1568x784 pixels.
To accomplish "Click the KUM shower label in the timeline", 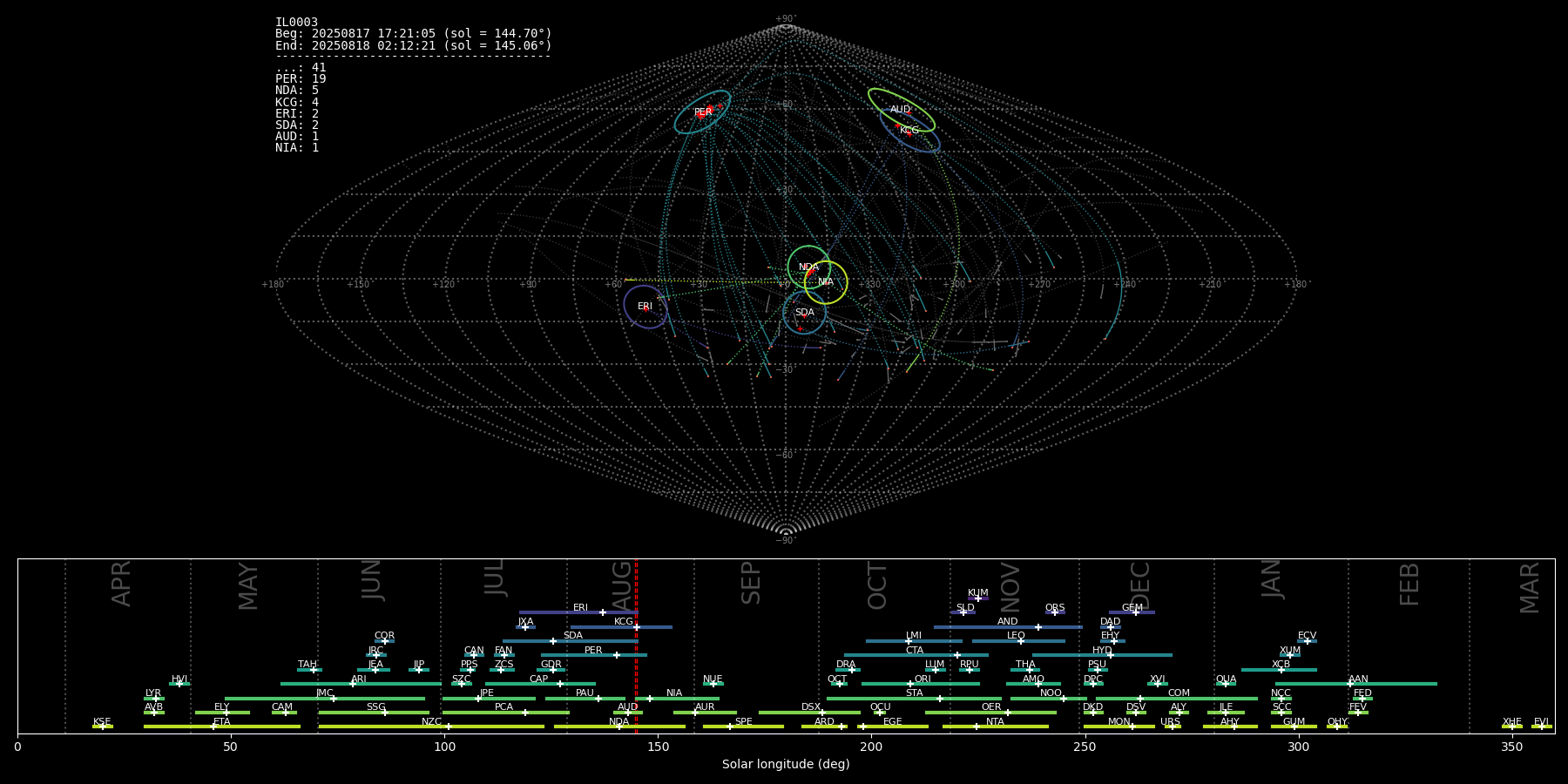I will [978, 593].
